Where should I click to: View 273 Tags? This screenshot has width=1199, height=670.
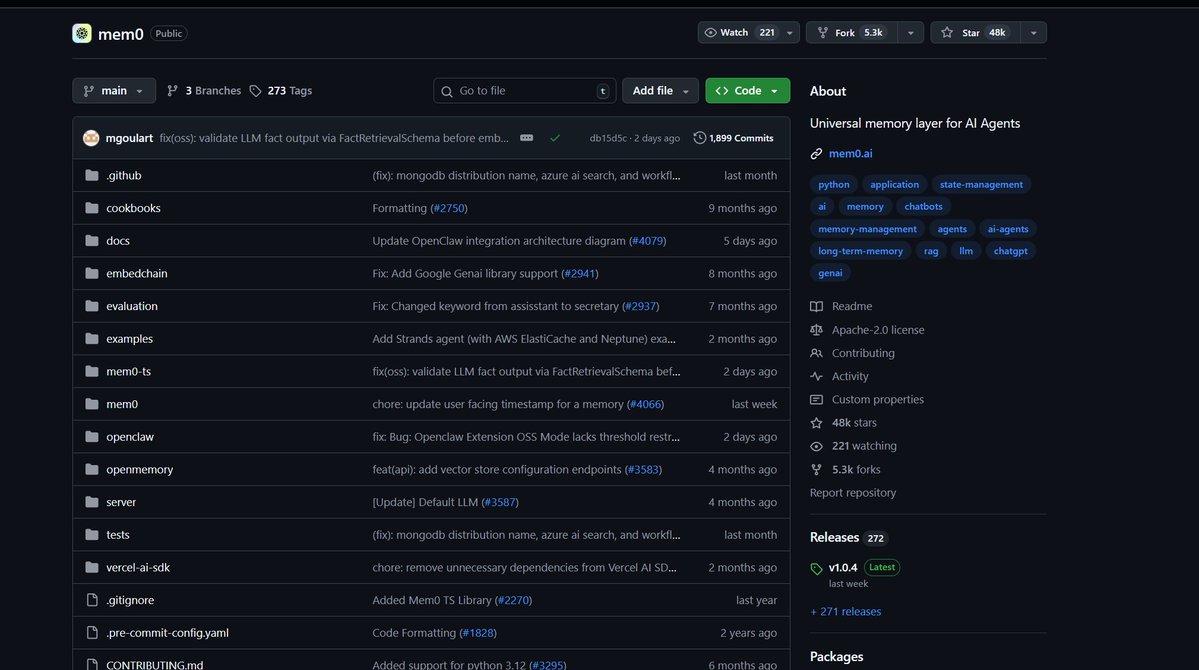[x=281, y=90]
